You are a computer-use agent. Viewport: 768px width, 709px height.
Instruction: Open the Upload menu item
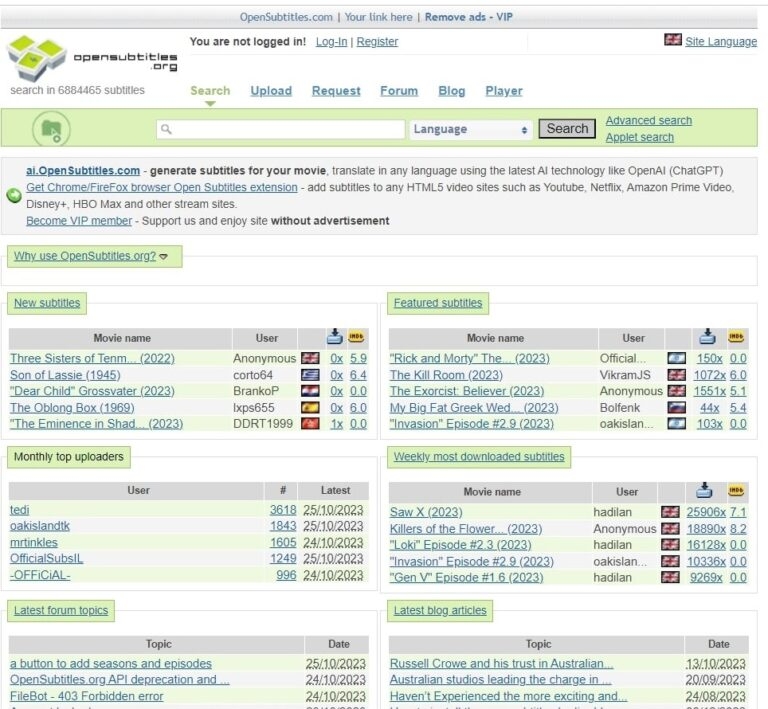271,90
